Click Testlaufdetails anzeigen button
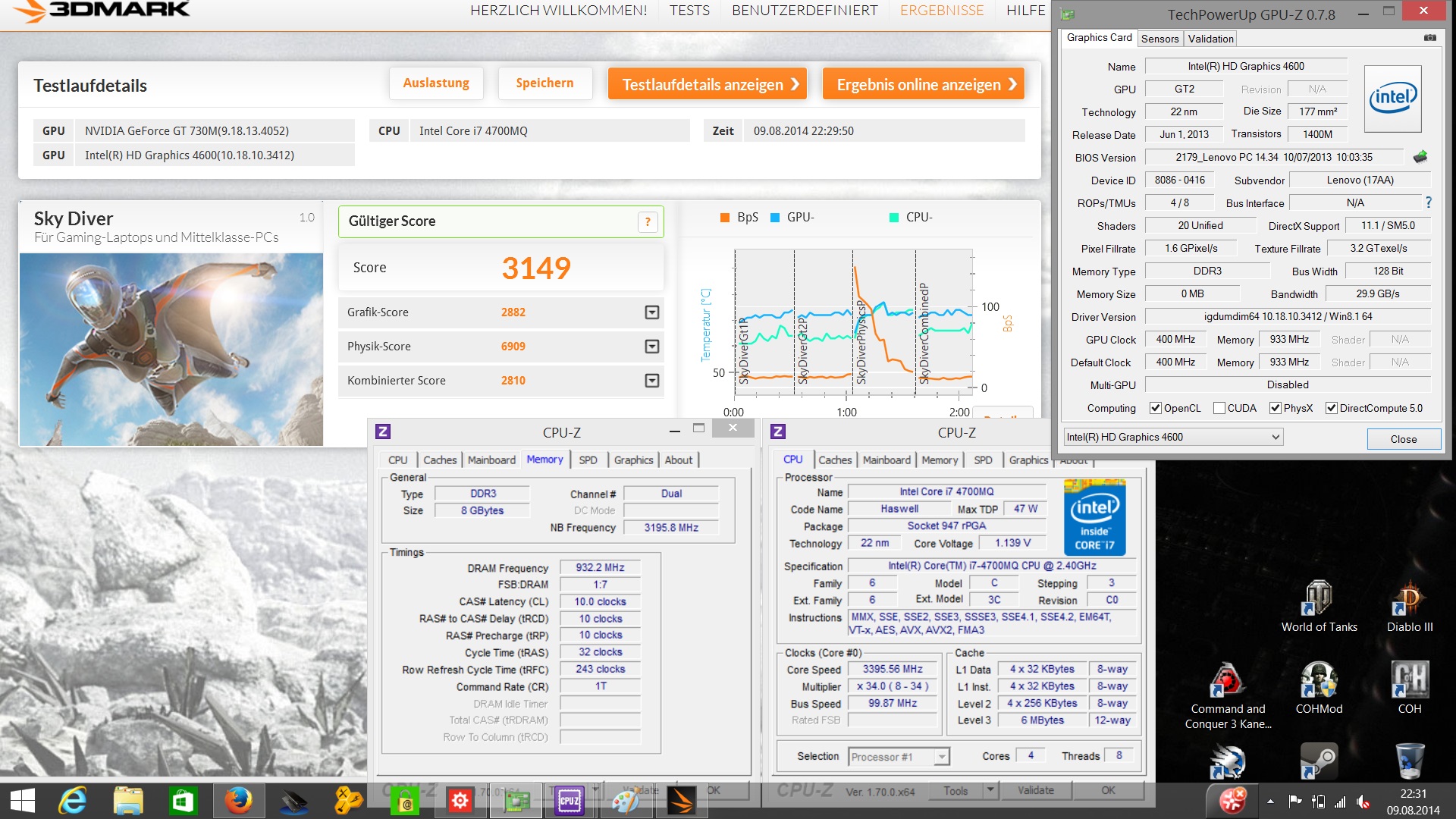1456x819 pixels. (x=707, y=83)
